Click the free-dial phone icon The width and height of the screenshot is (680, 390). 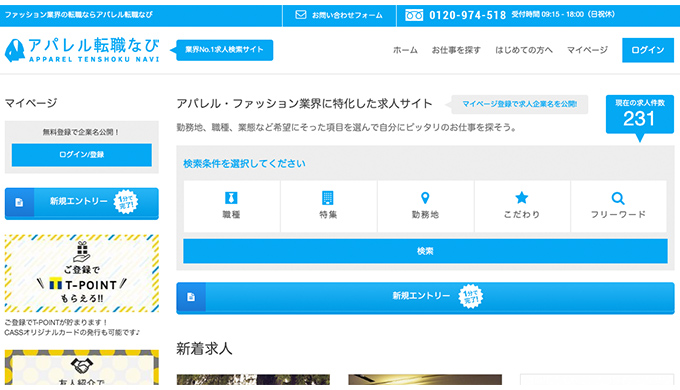[414, 15]
